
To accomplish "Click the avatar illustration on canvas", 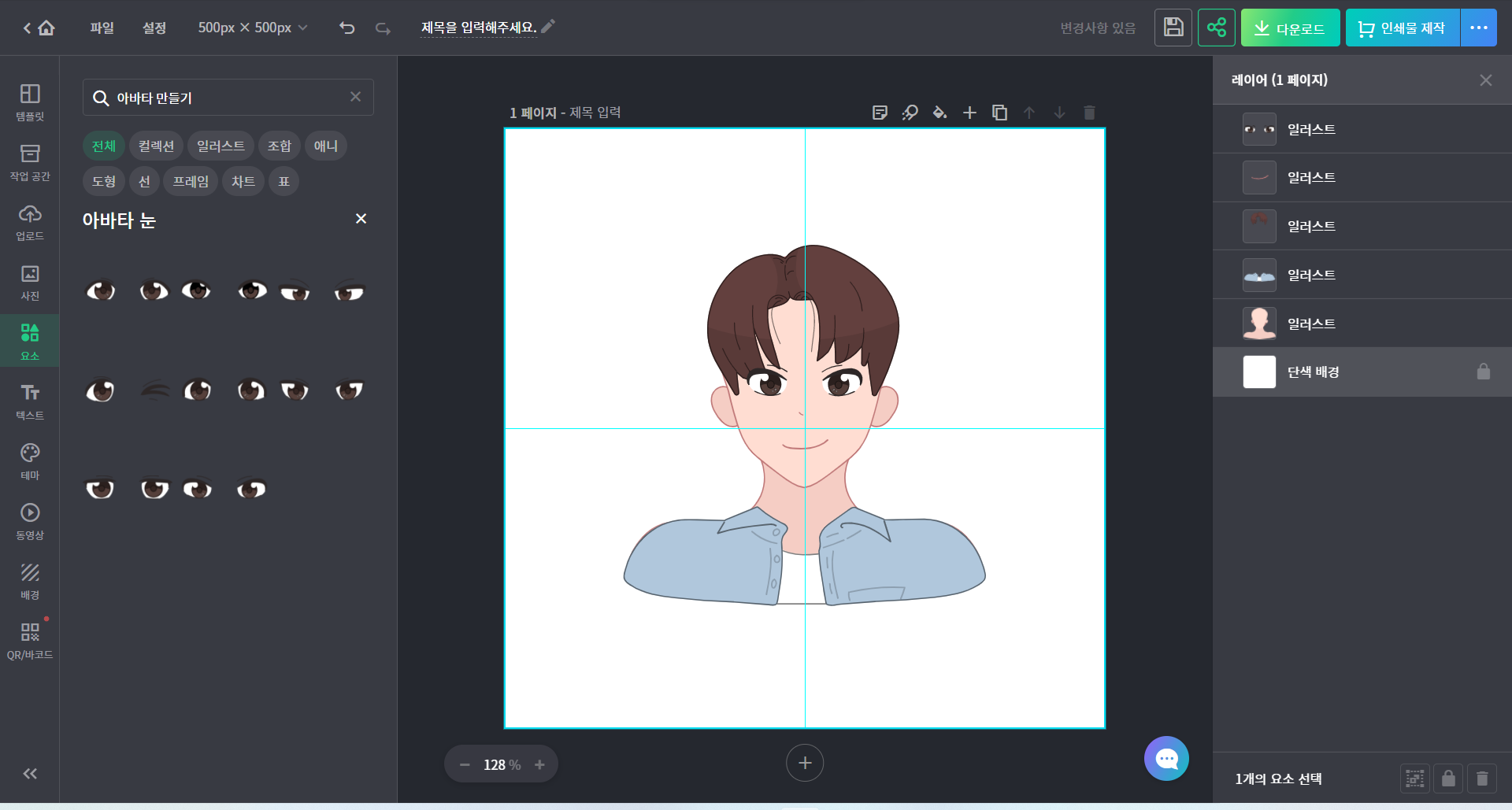I will click(x=804, y=425).
